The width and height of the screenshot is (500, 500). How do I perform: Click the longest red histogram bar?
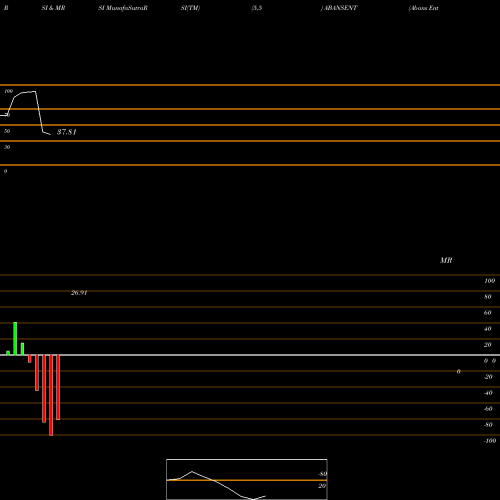(x=51, y=395)
